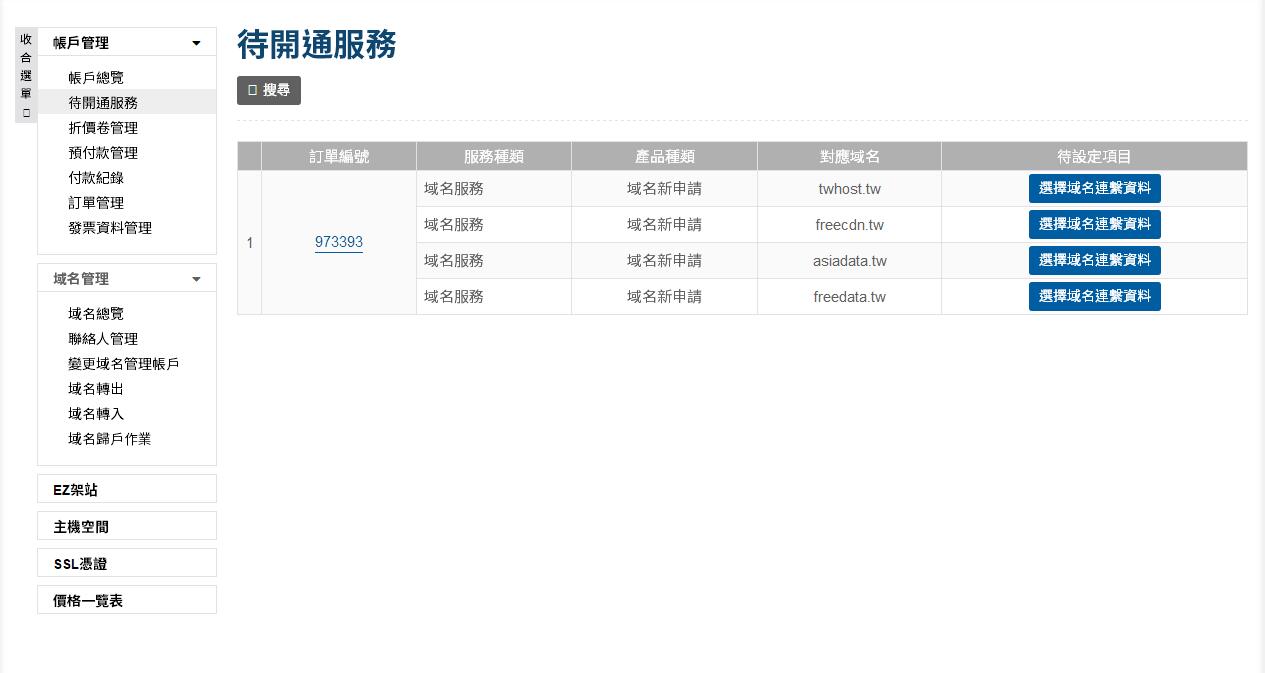Click the asiadata.tw domain cell
Viewport: 1265px width, 673px height.
850,261
